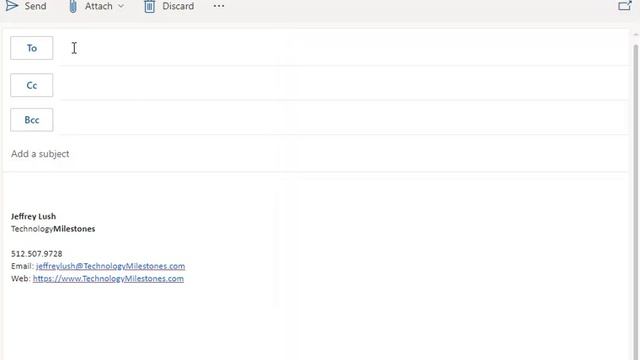Click the Discard text label
The width and height of the screenshot is (640, 360).
178,6
